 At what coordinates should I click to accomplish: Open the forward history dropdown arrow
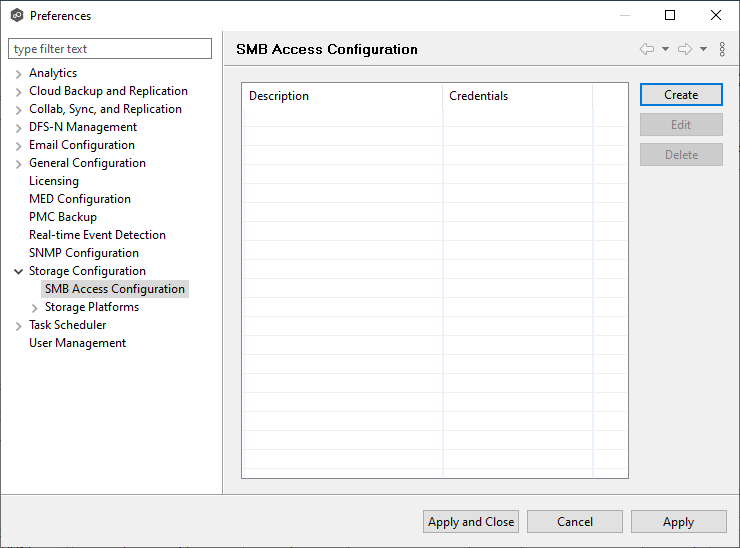click(703, 49)
